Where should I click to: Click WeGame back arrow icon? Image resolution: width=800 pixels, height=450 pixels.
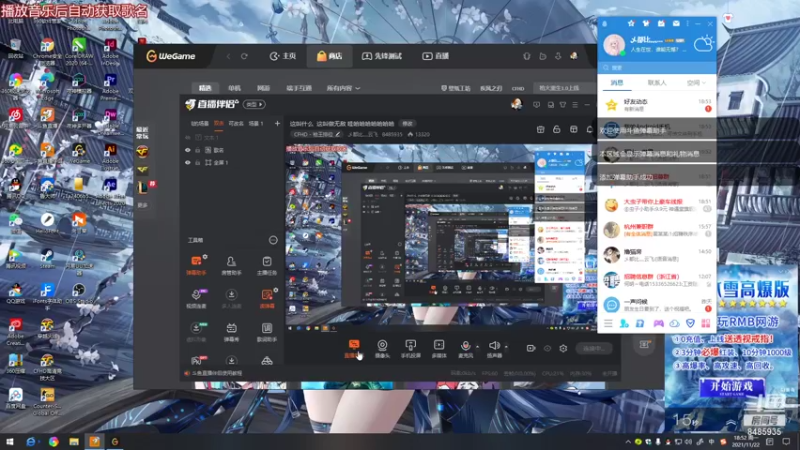point(228,56)
